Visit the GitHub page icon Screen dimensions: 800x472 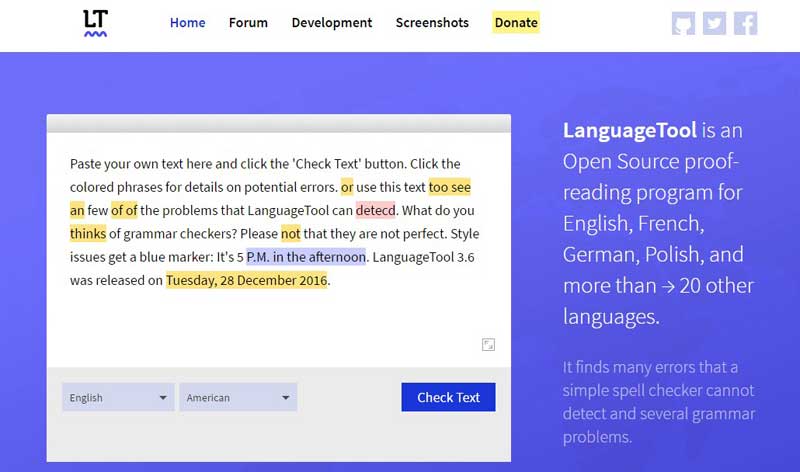[683, 23]
